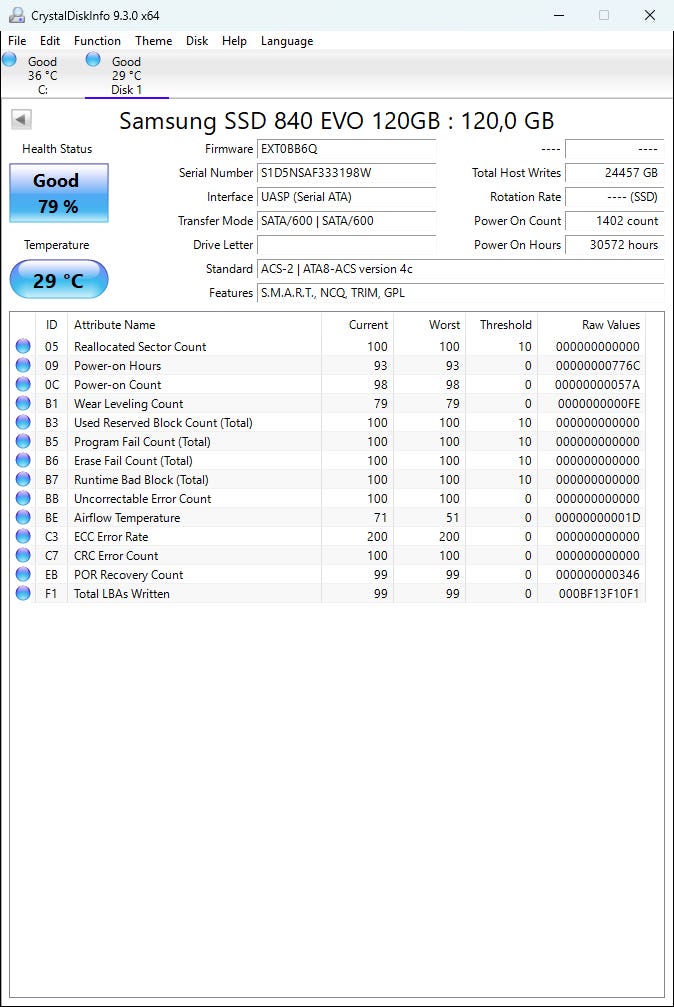Viewport: 674px width, 1007px height.
Task: Select raw value 00000000776C
Action: pyautogui.click(x=598, y=366)
